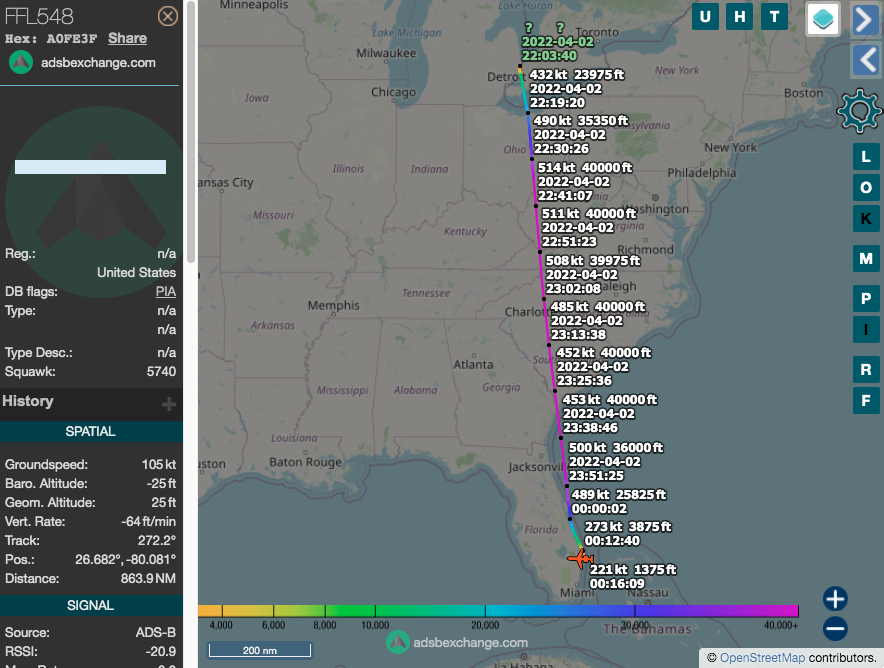
Task: Click the groundspeed value 105 kt
Action: (x=159, y=464)
